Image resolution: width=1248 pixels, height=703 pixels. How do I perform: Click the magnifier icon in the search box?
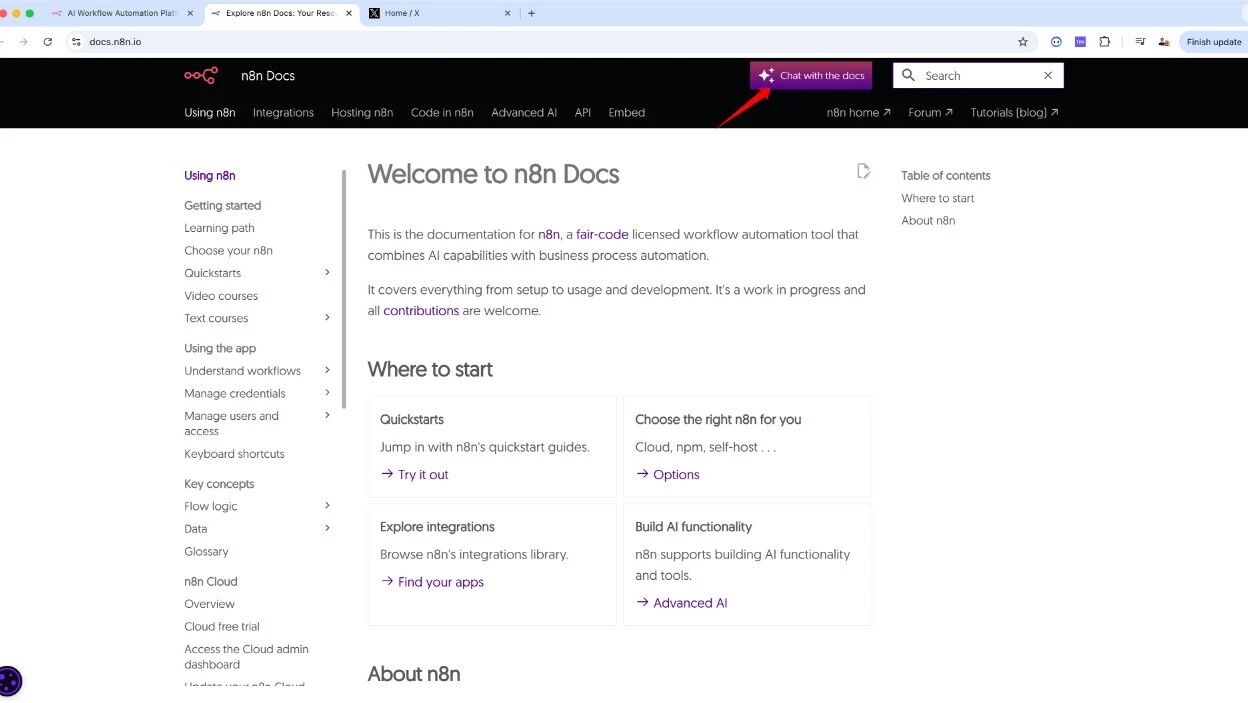pos(908,75)
